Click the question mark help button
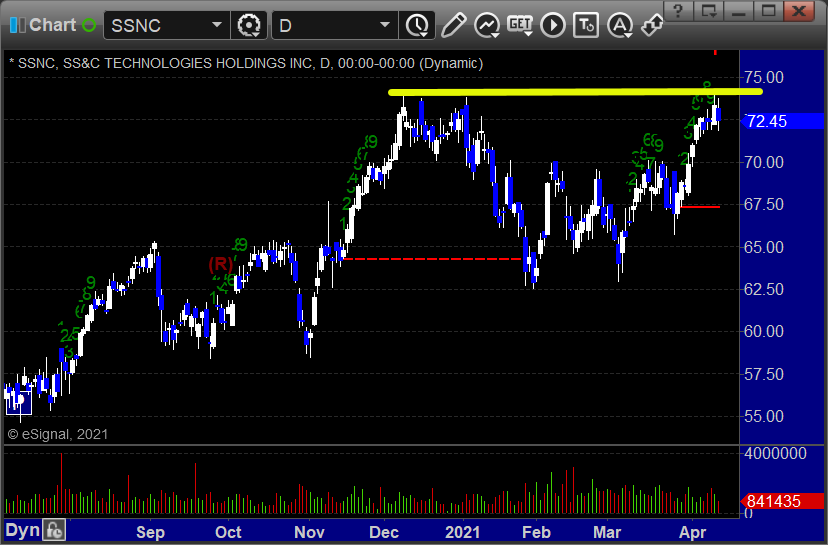The image size is (828, 545). (x=679, y=11)
